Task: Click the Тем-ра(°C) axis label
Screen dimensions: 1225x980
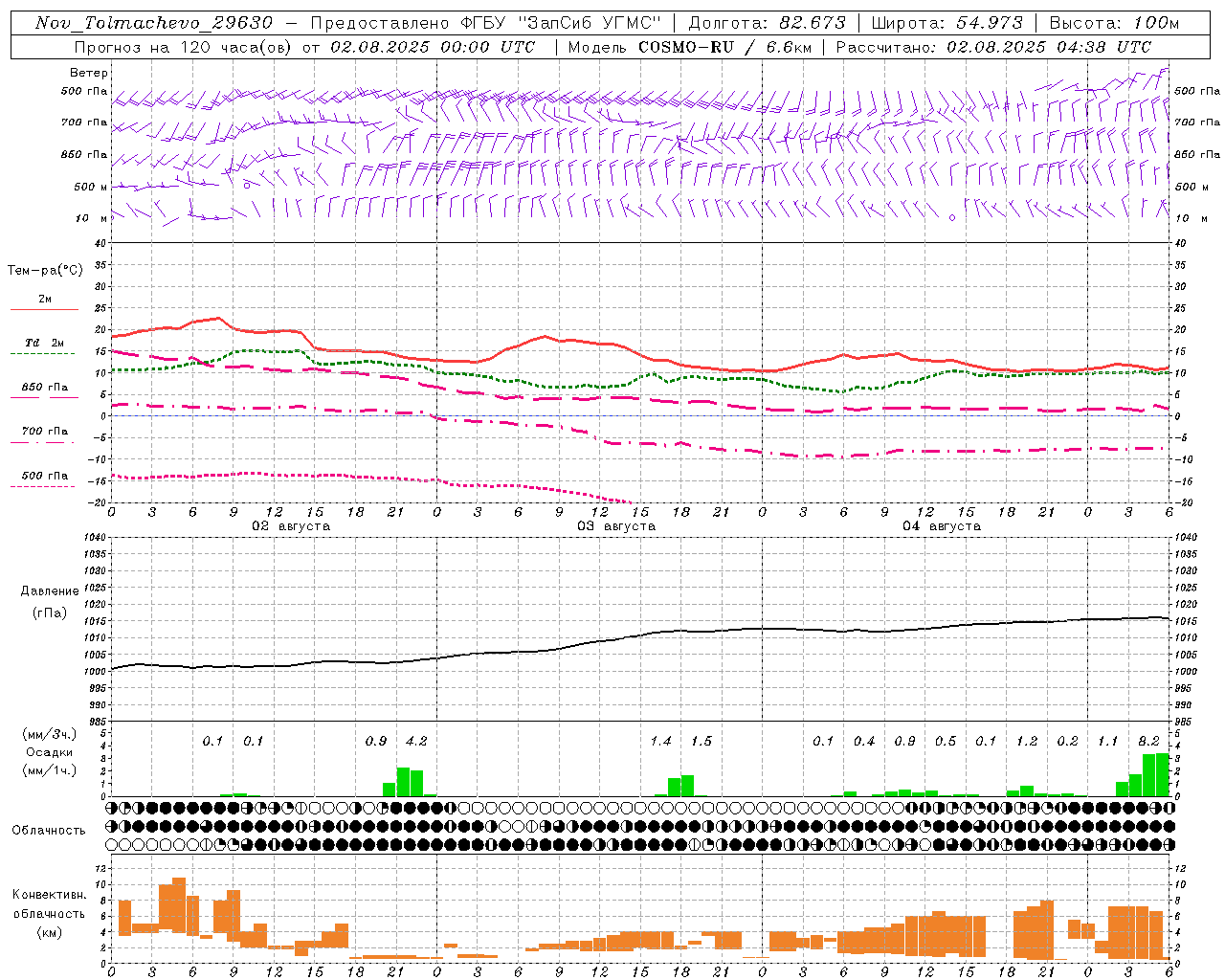Action: [46, 271]
